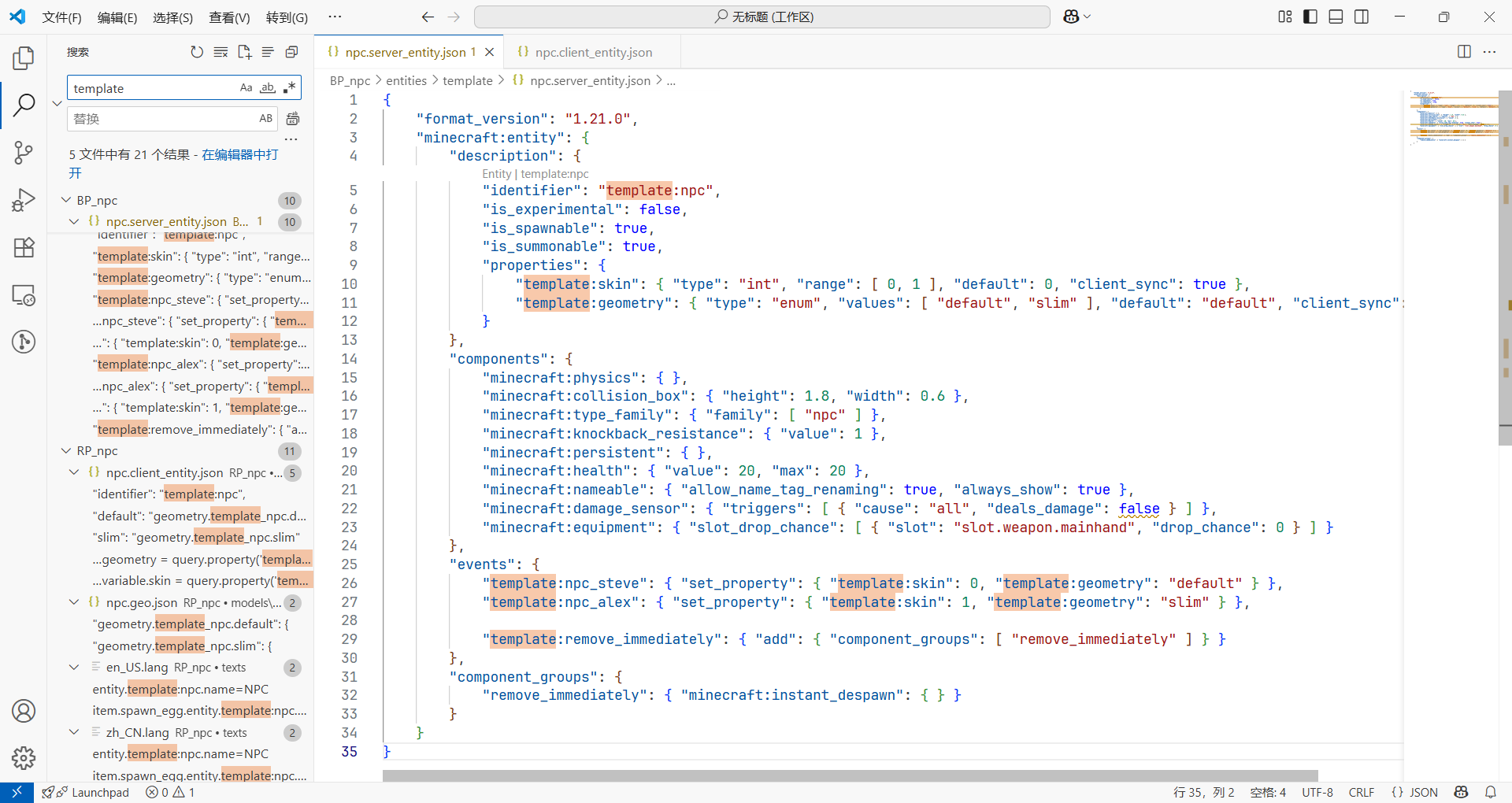The width and height of the screenshot is (1512, 803).
Task: Open the Source Control view
Action: coord(24,153)
